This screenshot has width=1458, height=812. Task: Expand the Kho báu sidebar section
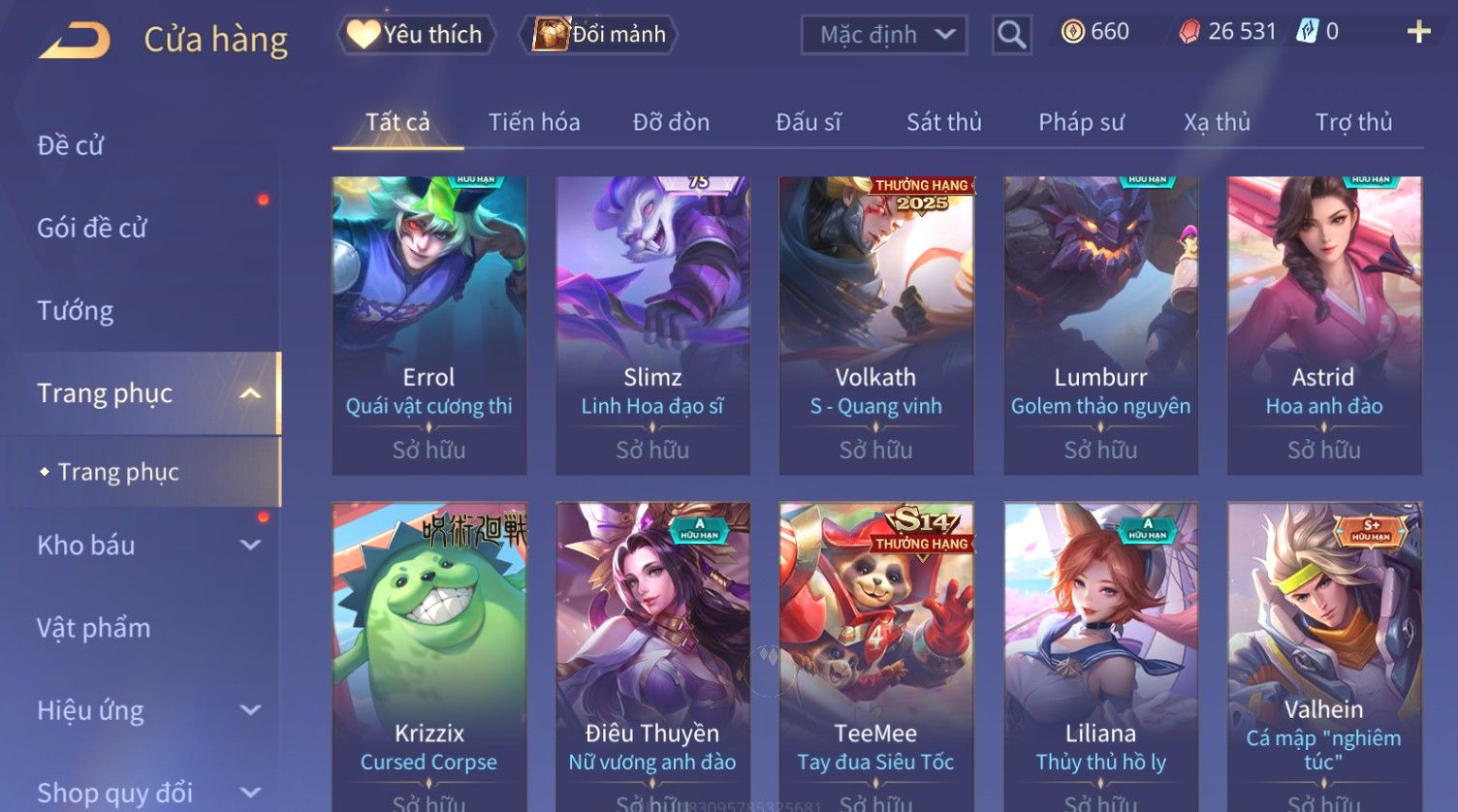pyautogui.click(x=250, y=546)
